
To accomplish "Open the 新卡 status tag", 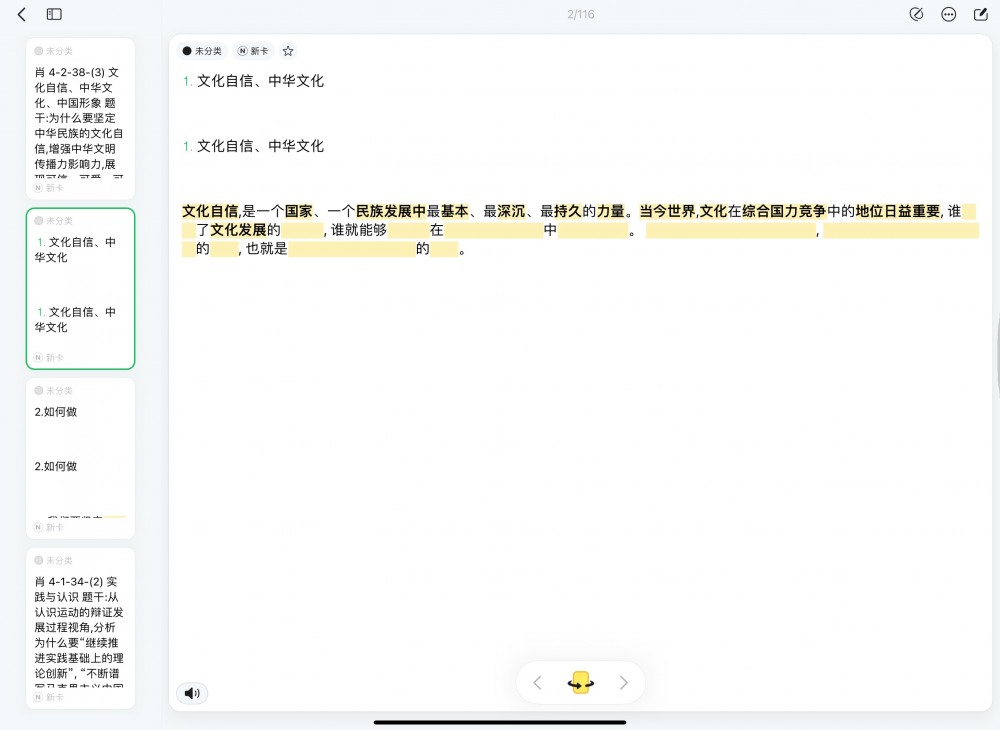I will [253, 51].
